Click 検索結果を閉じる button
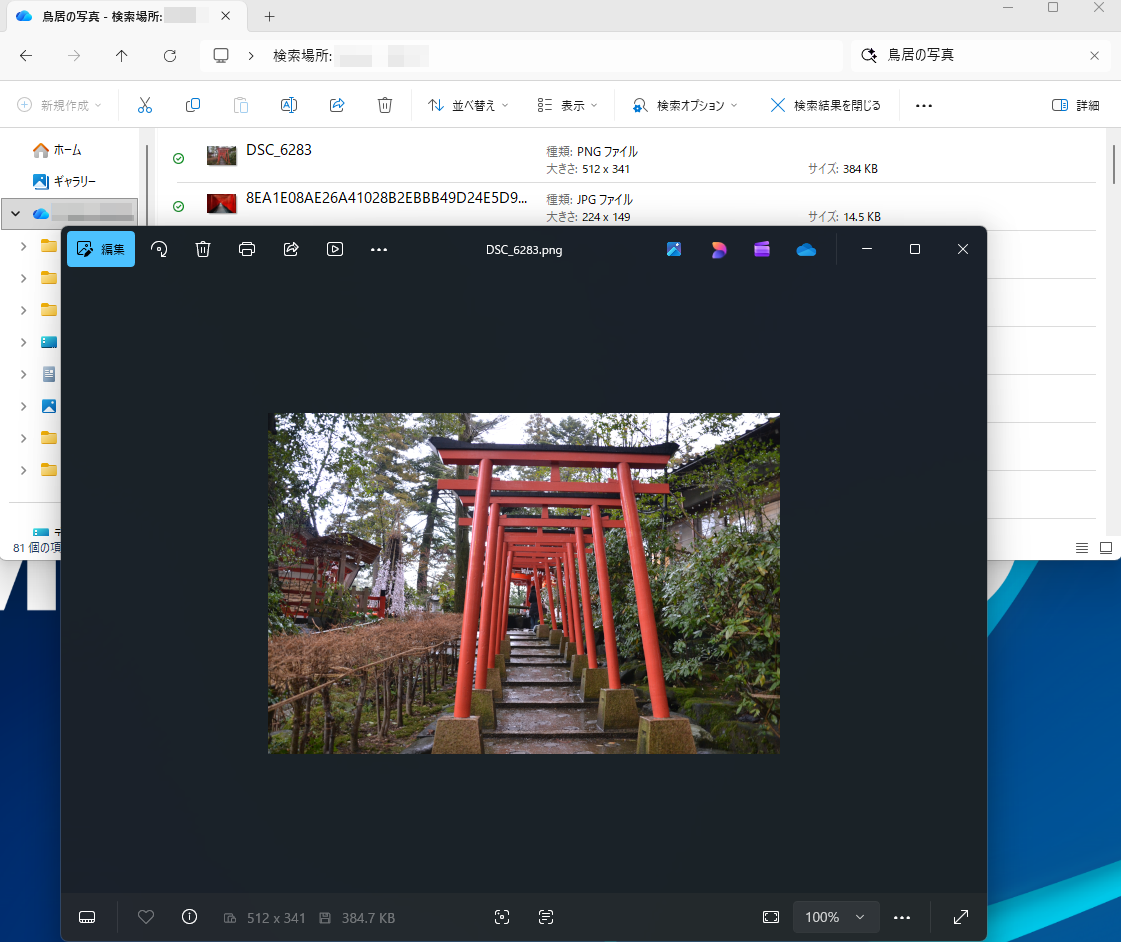Image resolution: width=1121 pixels, height=942 pixels. [826, 105]
